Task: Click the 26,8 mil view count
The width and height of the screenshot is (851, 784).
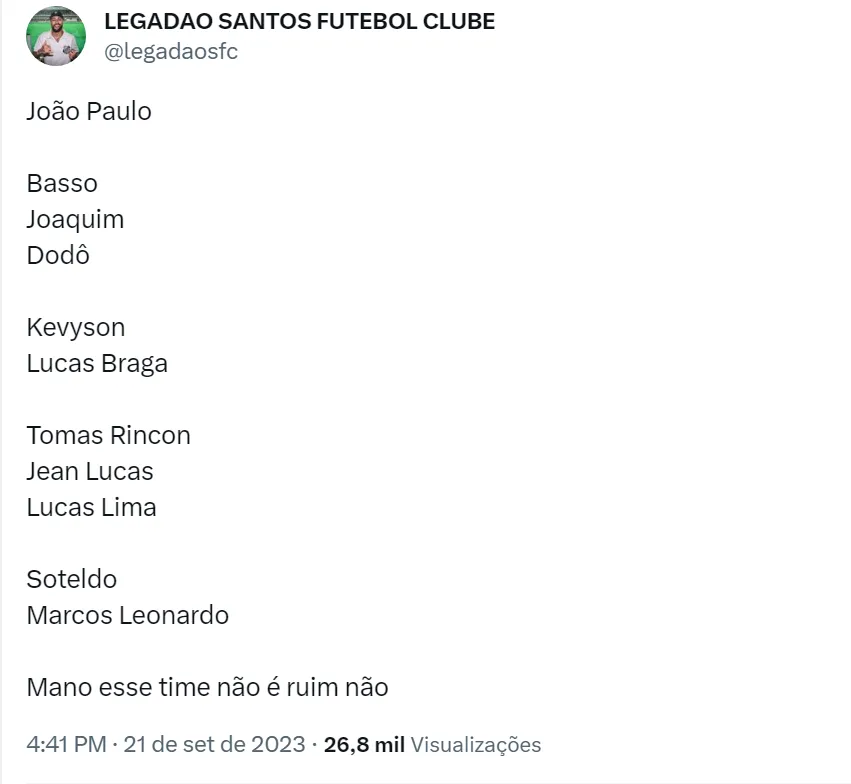Action: click(364, 745)
